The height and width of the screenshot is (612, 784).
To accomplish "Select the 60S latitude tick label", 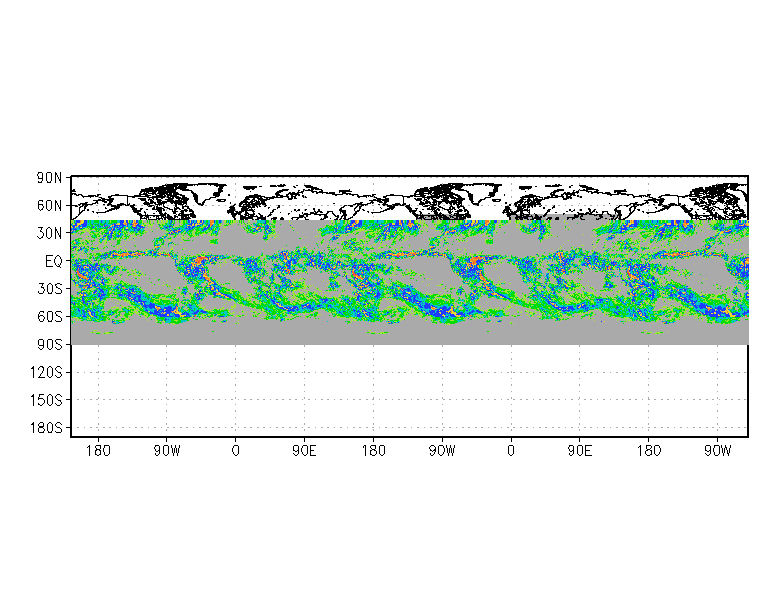I will (x=50, y=317).
